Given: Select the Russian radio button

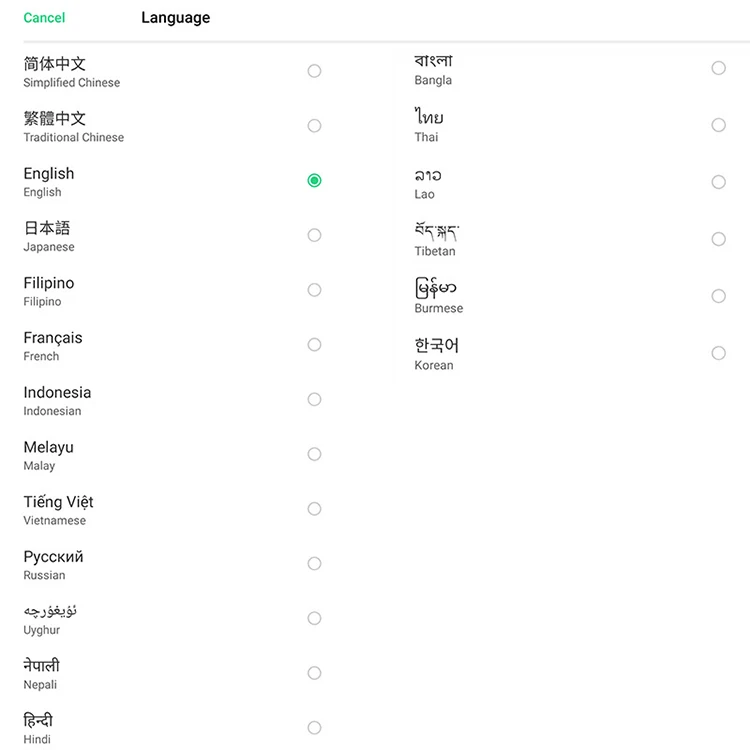Looking at the screenshot, I should pyautogui.click(x=314, y=564).
